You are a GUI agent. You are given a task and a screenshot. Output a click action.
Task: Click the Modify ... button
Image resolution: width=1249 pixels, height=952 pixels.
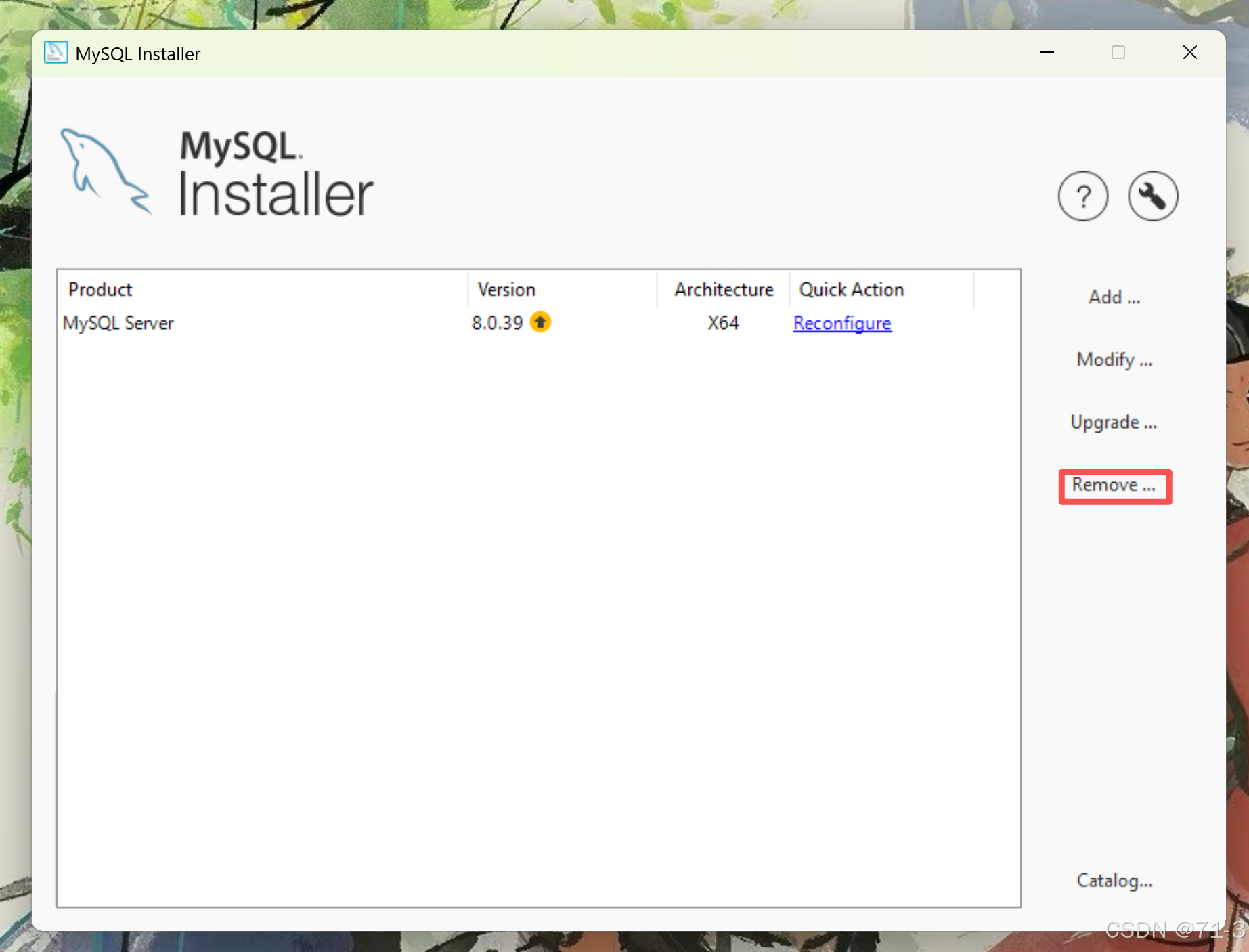pyautogui.click(x=1114, y=360)
